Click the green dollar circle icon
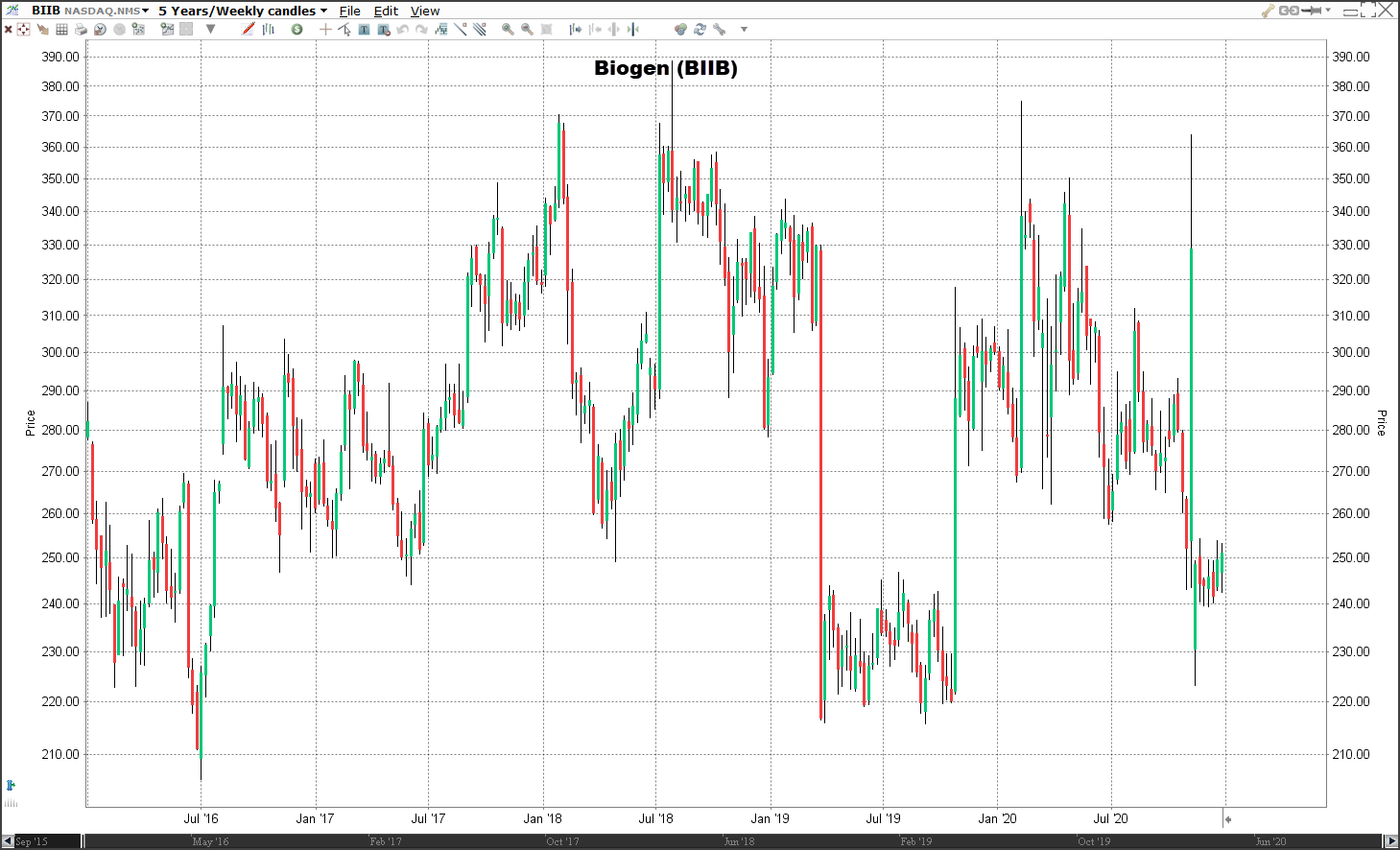This screenshot has width=1400, height=850. pyautogui.click(x=297, y=30)
